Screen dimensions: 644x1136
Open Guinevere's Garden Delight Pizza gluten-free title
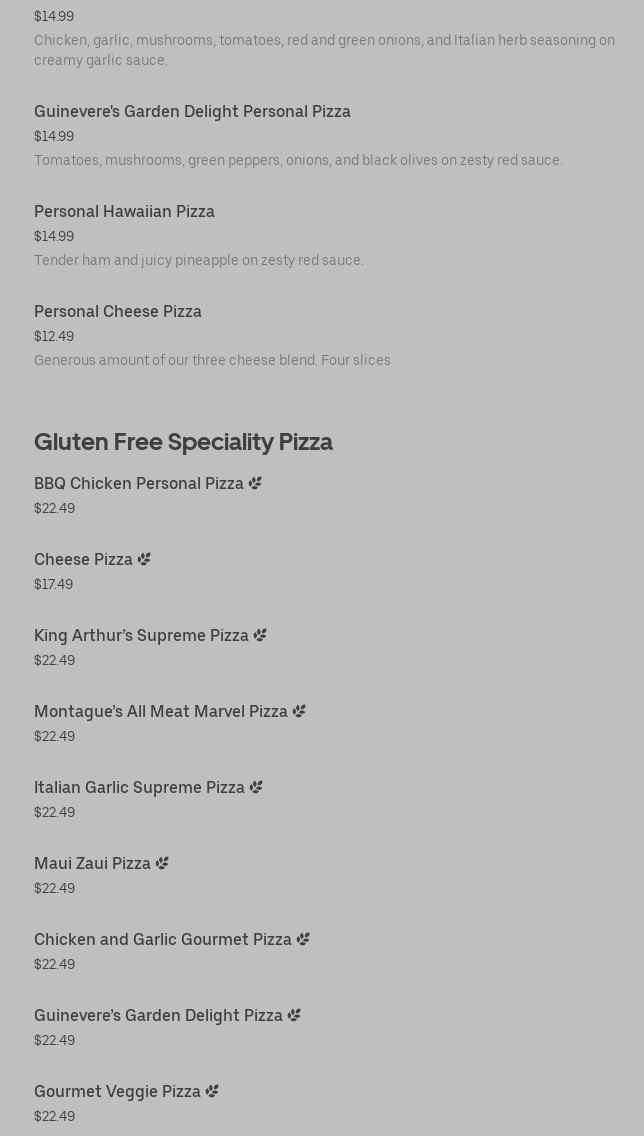pos(158,1015)
